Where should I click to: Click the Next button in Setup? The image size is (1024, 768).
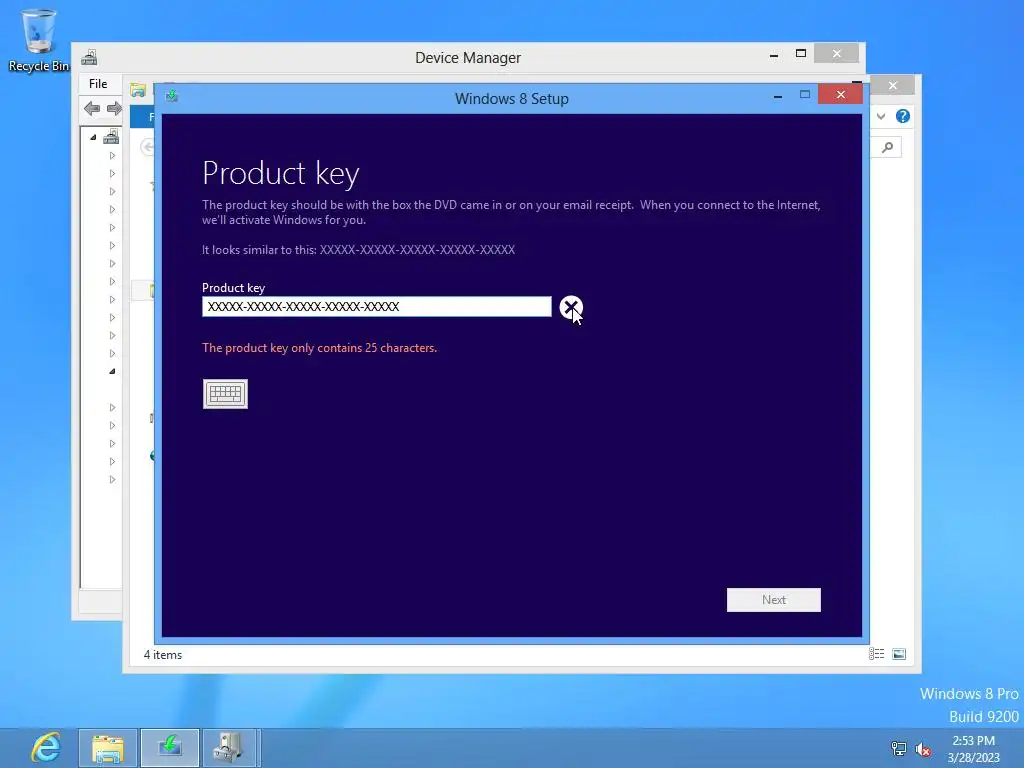pyautogui.click(x=774, y=600)
